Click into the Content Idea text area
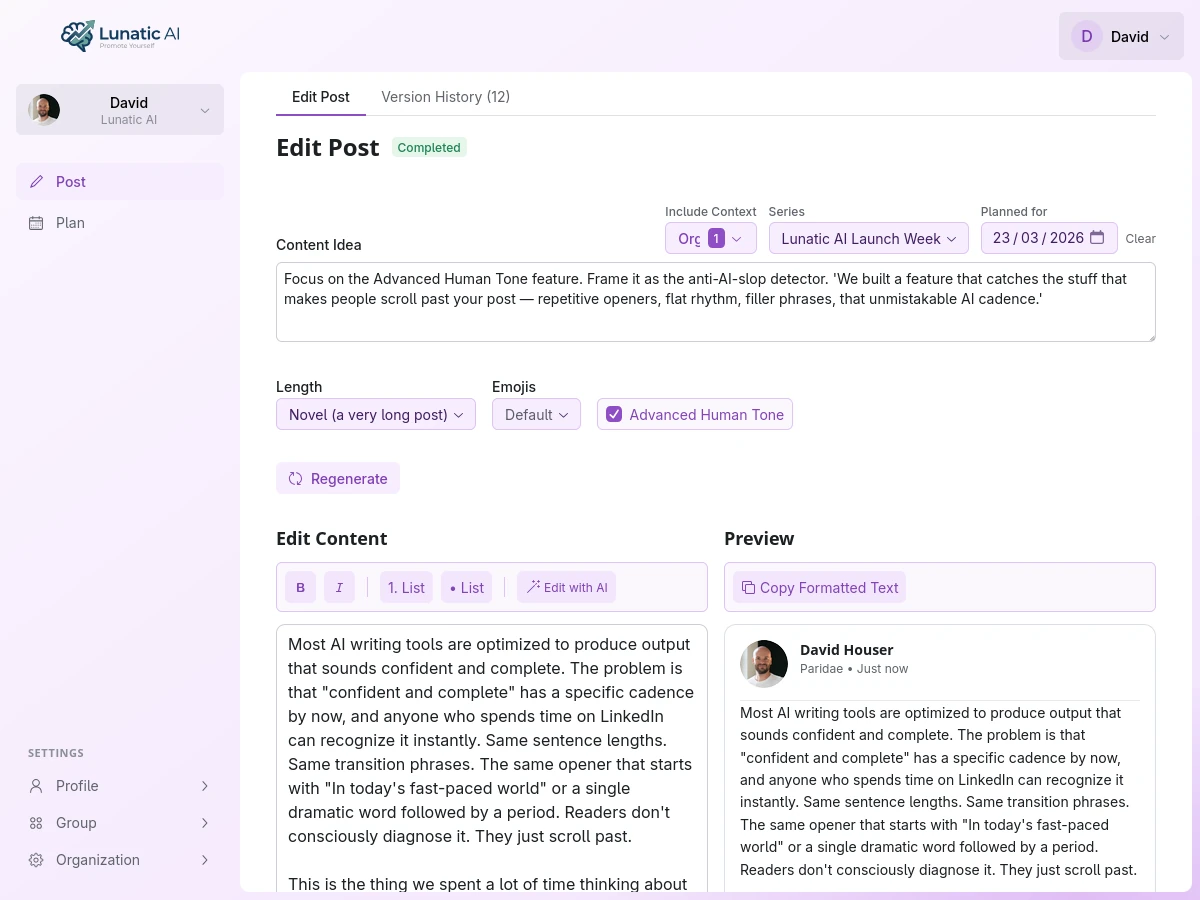Screen dimensions: 1200x900 (x=716, y=302)
